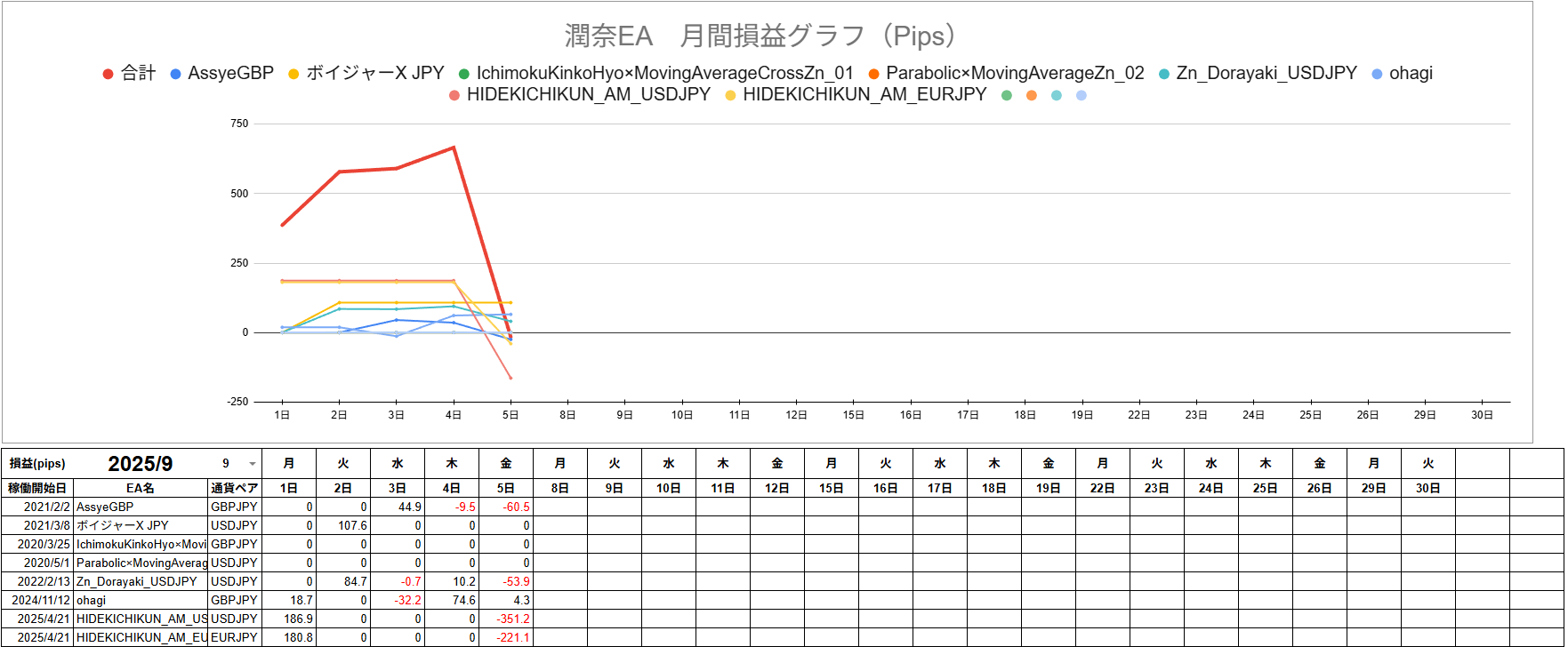Select the 通貨ペア column header

235,488
